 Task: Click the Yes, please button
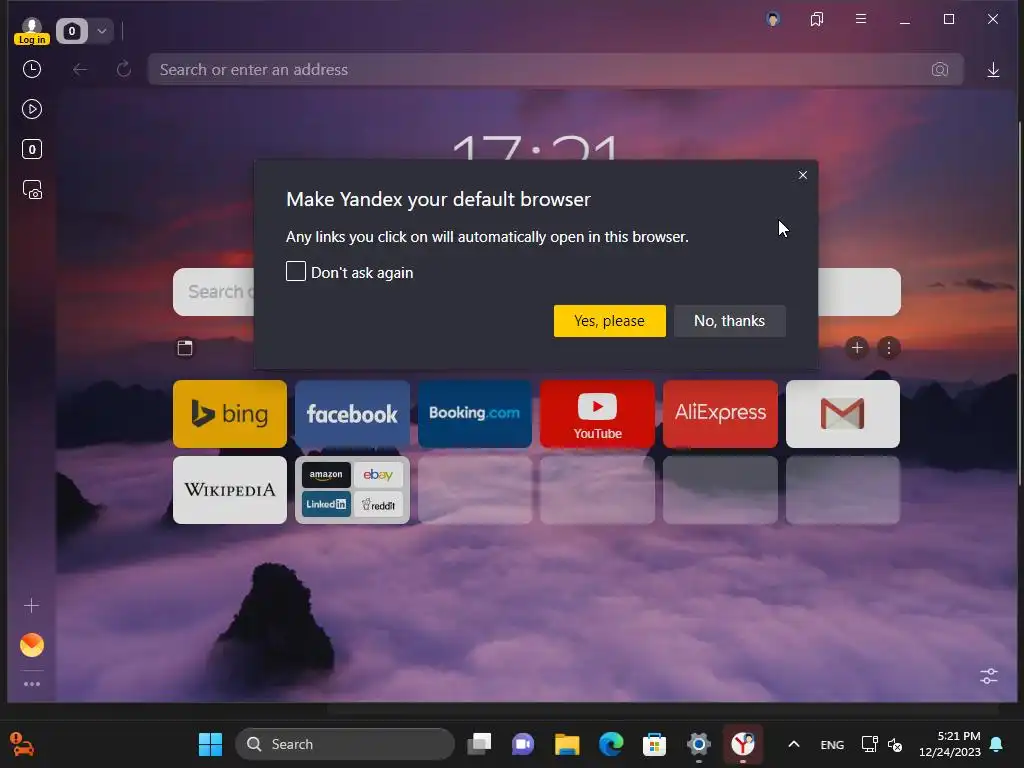pos(609,321)
